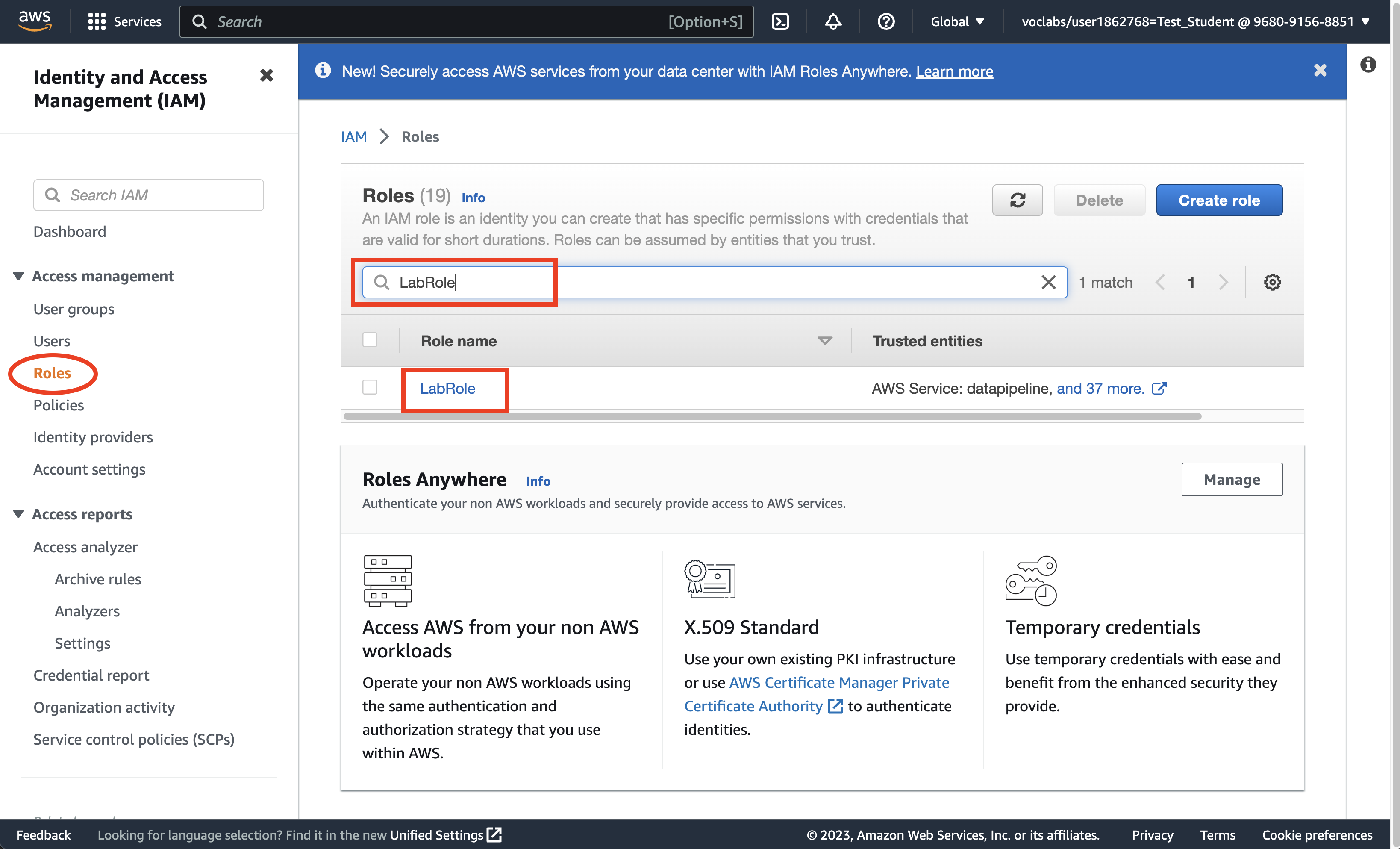Collapse the Access reports section
The height and width of the screenshot is (849, 1400).
click(x=19, y=514)
